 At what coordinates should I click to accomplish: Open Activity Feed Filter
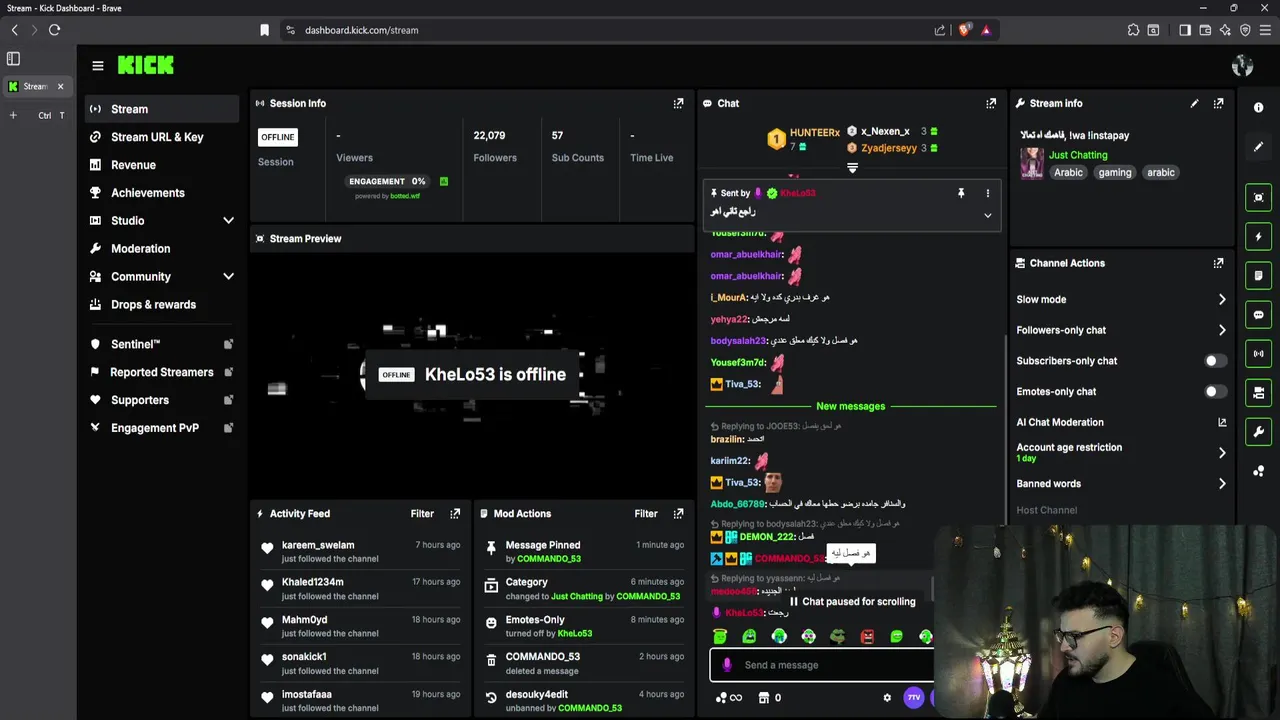click(422, 513)
